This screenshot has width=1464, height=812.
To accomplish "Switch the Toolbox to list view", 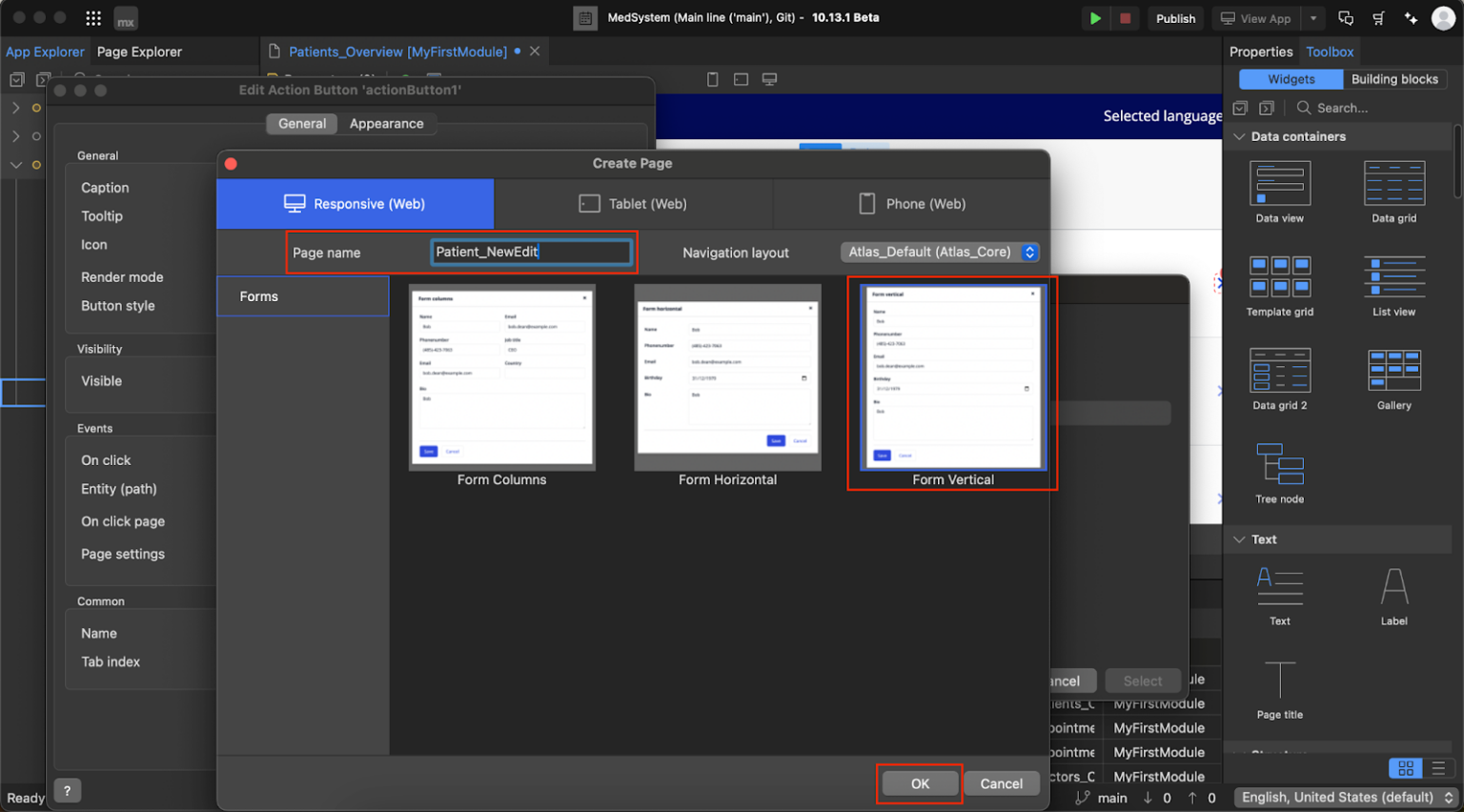I will 1438,768.
